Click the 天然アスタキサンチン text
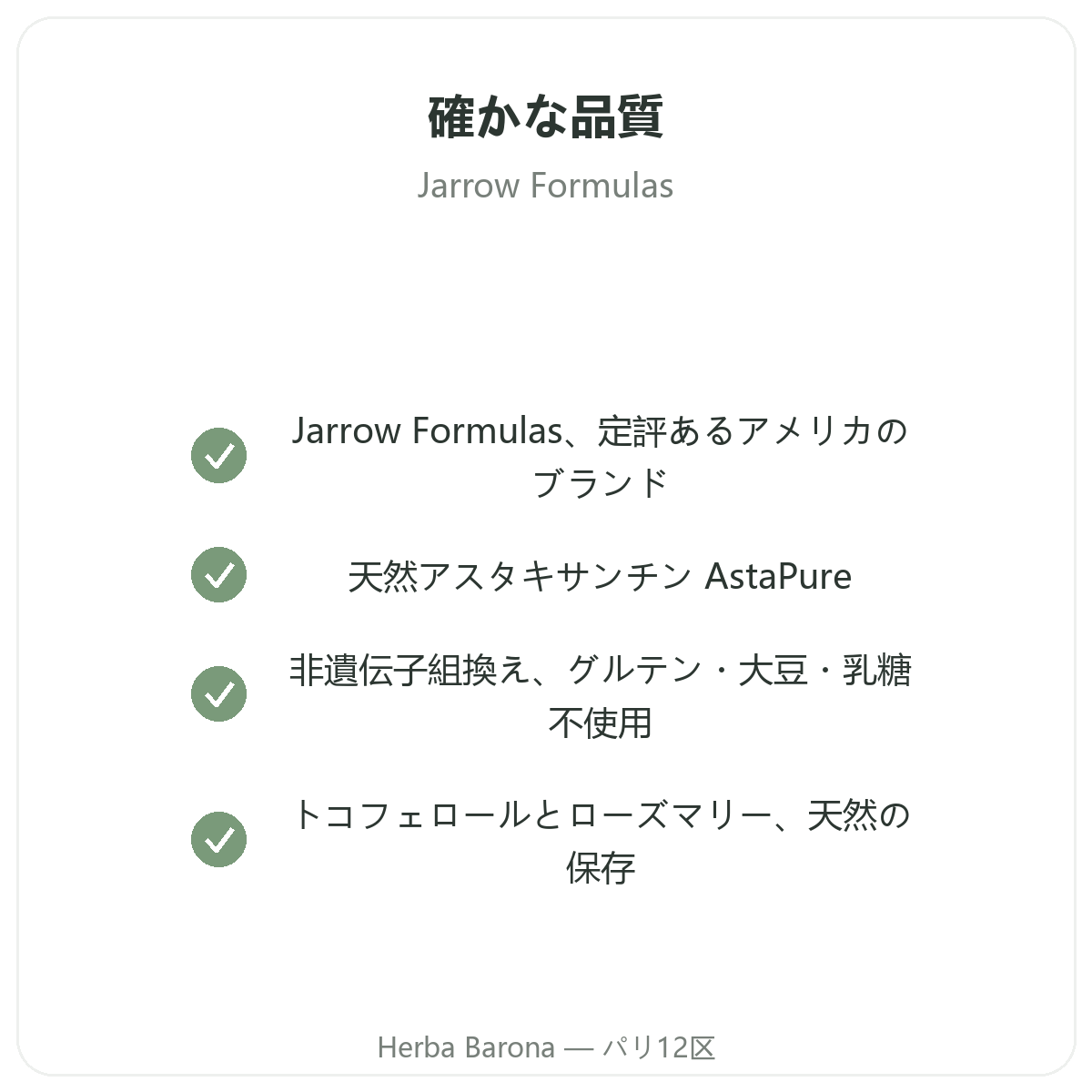 (520, 576)
